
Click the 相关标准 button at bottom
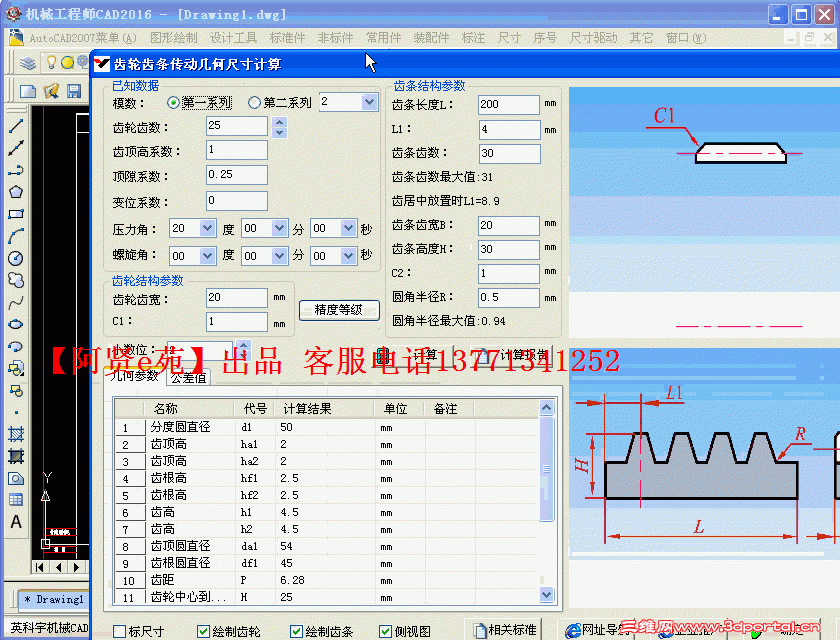pyautogui.click(x=512, y=631)
